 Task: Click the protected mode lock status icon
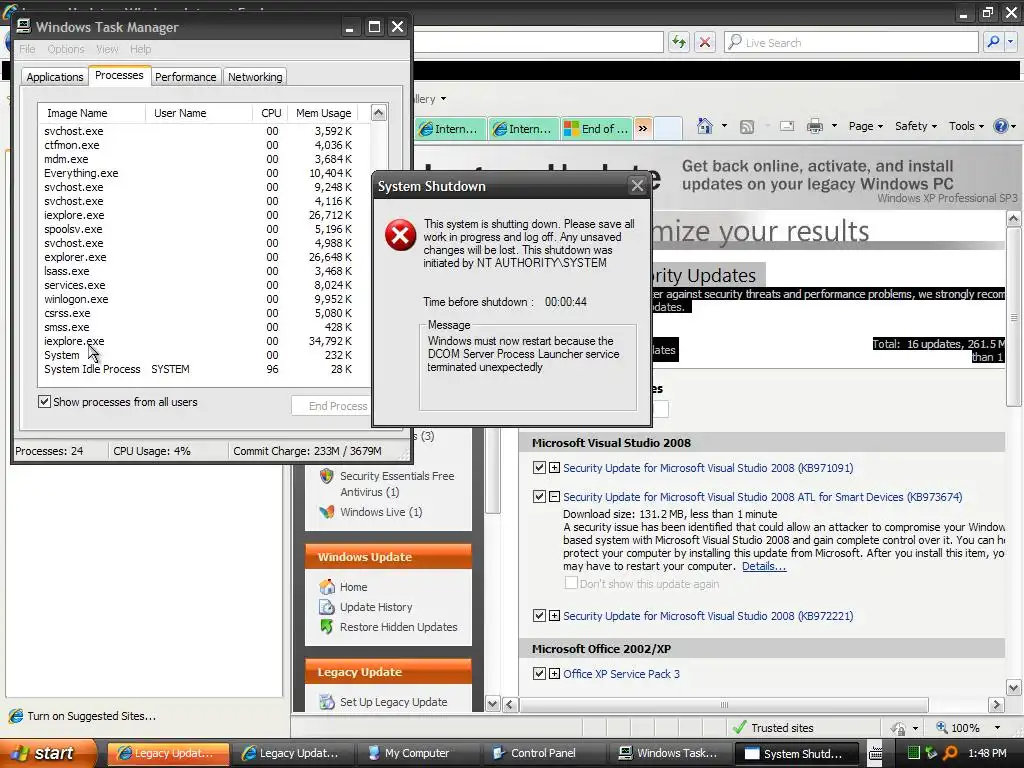pos(899,728)
